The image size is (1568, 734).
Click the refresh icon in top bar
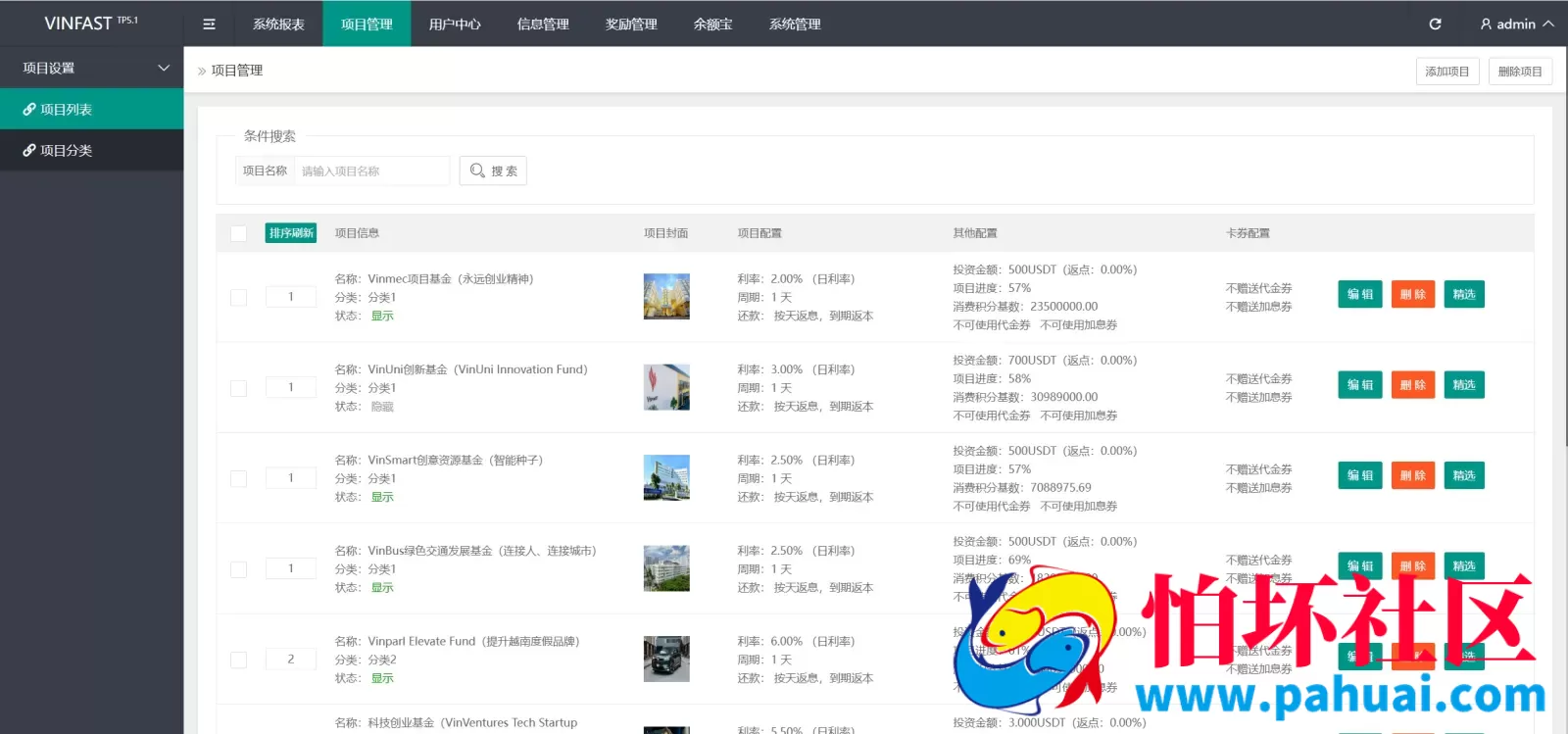coord(1435,24)
